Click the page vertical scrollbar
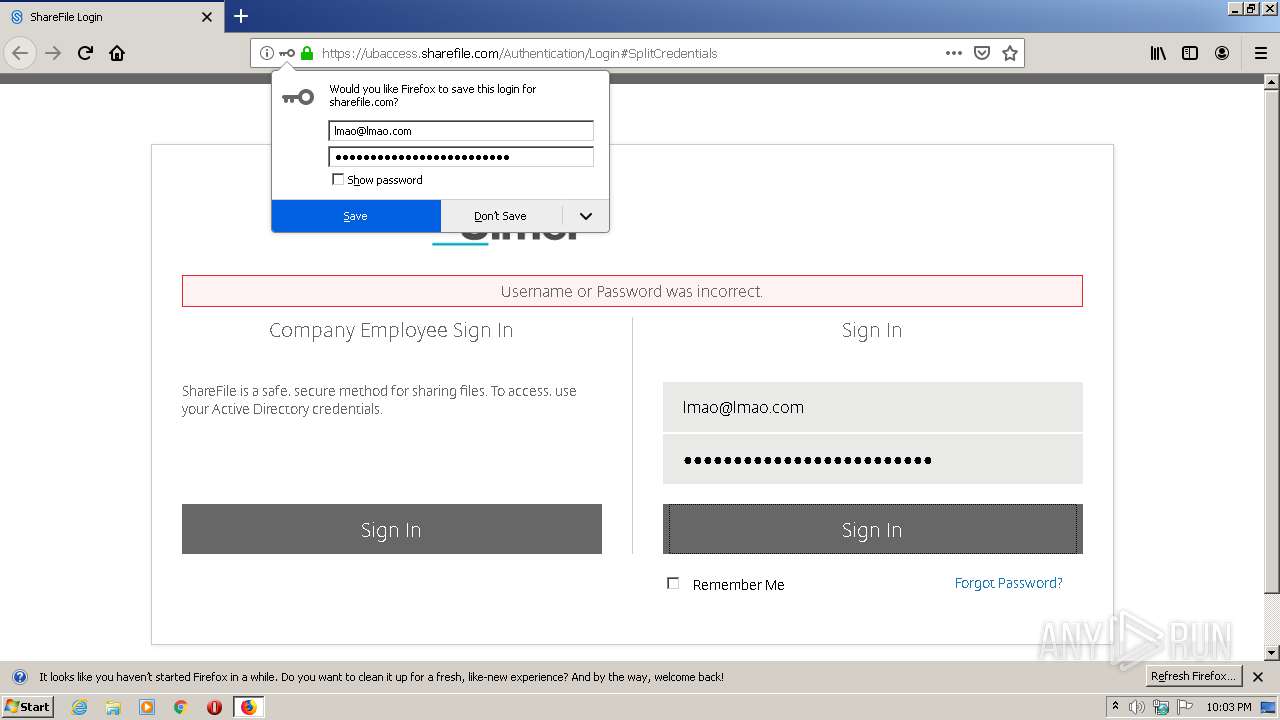1280x720 pixels. coord(1272,367)
